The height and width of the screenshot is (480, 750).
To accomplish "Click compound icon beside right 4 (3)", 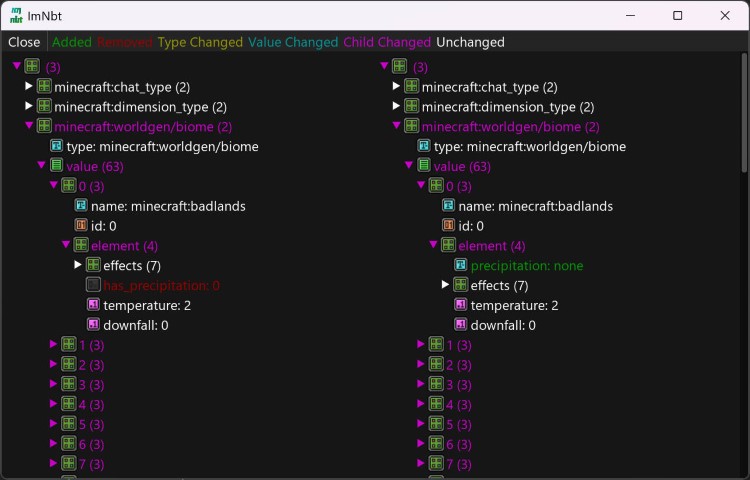I will coord(436,404).
